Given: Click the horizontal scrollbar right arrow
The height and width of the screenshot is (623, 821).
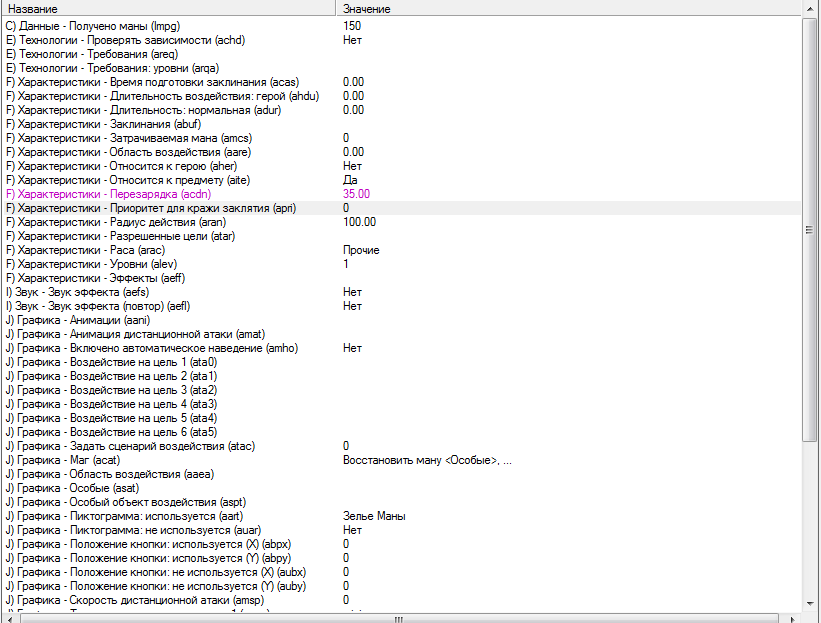Looking at the screenshot, I should [793, 619].
